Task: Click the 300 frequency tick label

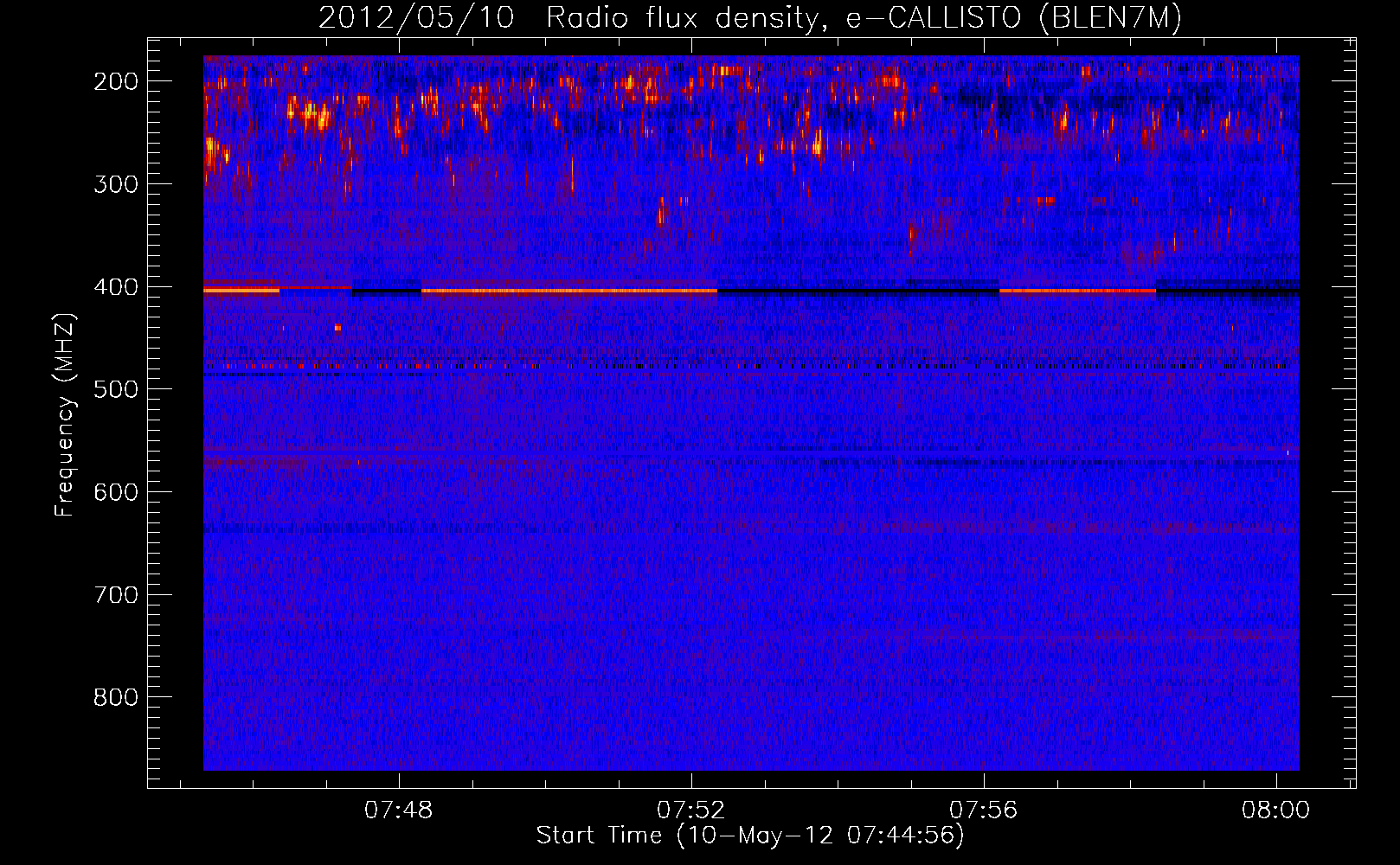Action: pos(116,184)
